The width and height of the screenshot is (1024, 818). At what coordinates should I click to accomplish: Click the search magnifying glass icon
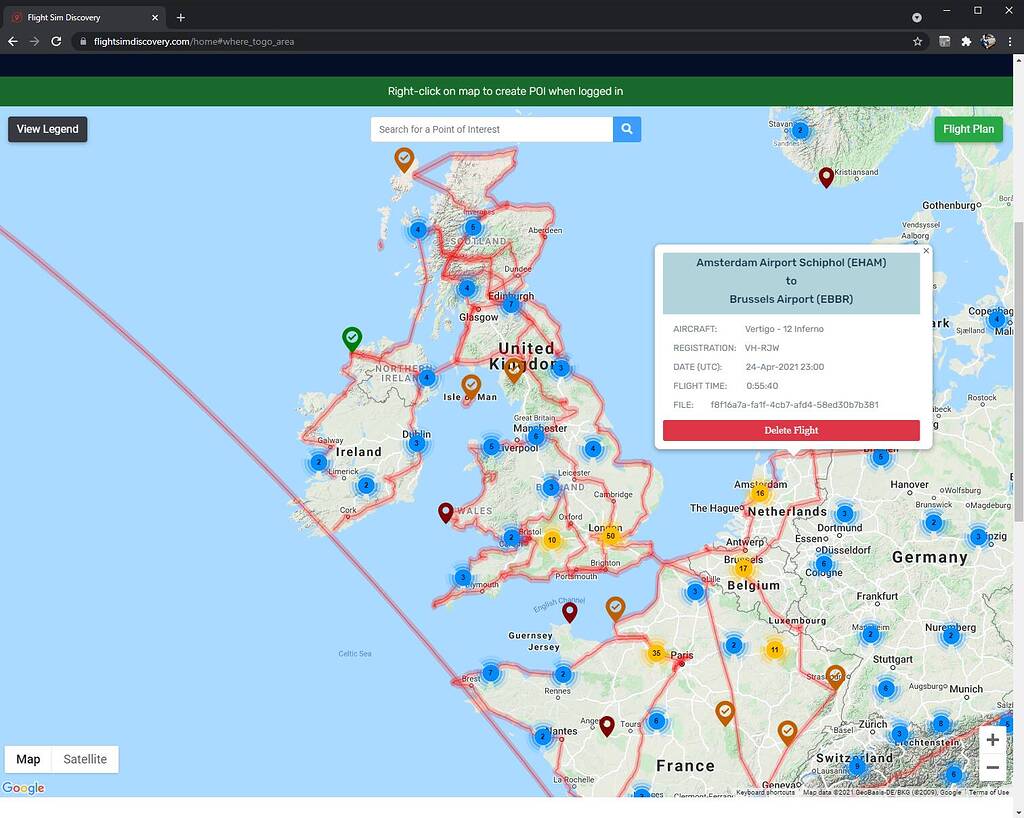click(627, 129)
